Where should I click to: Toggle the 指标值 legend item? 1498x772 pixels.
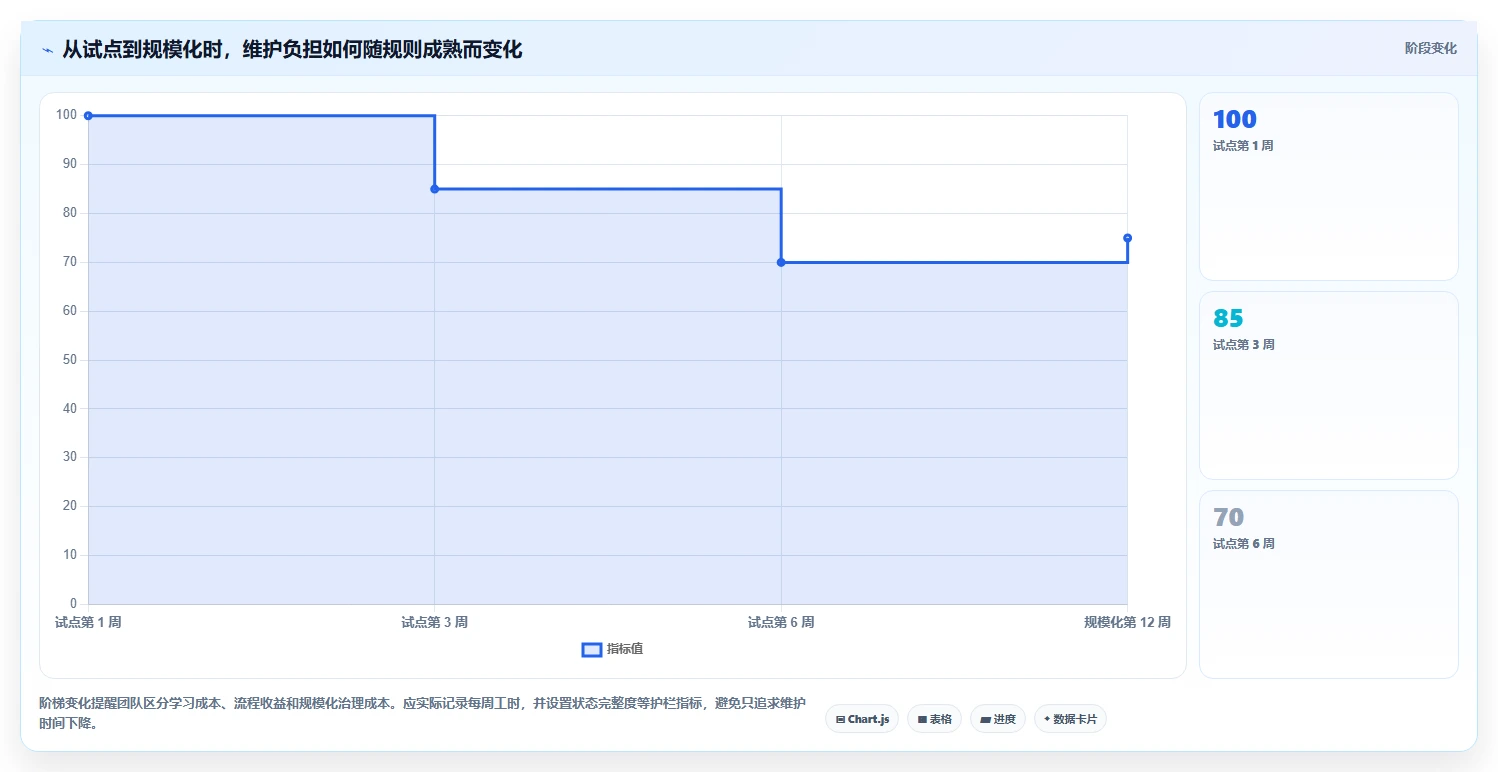click(612, 649)
